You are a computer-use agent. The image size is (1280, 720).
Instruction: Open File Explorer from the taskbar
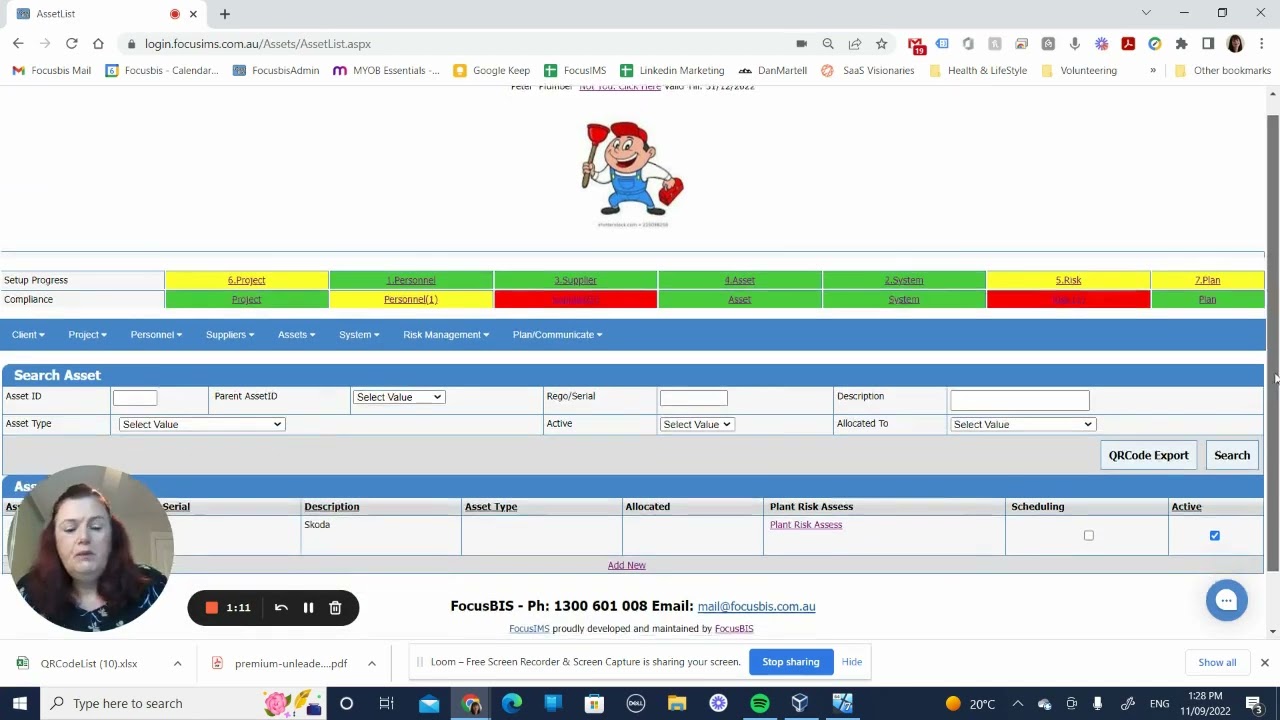677,703
